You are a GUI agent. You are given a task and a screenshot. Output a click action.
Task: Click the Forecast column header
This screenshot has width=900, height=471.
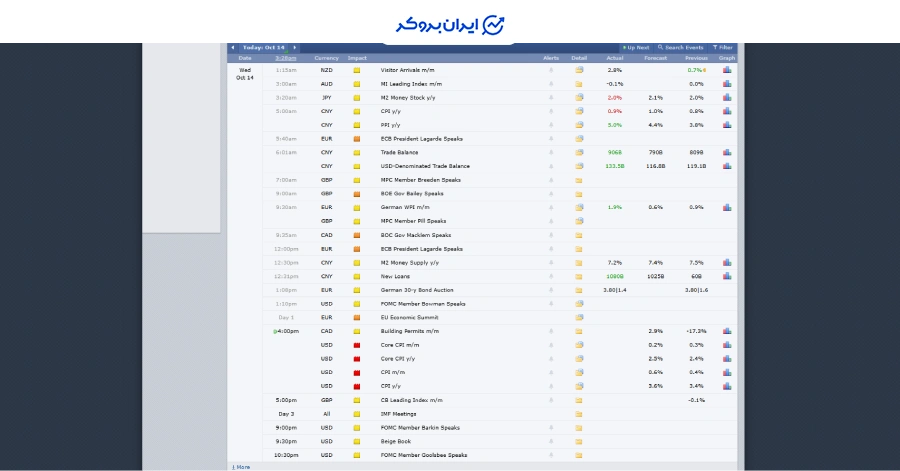(x=655, y=58)
